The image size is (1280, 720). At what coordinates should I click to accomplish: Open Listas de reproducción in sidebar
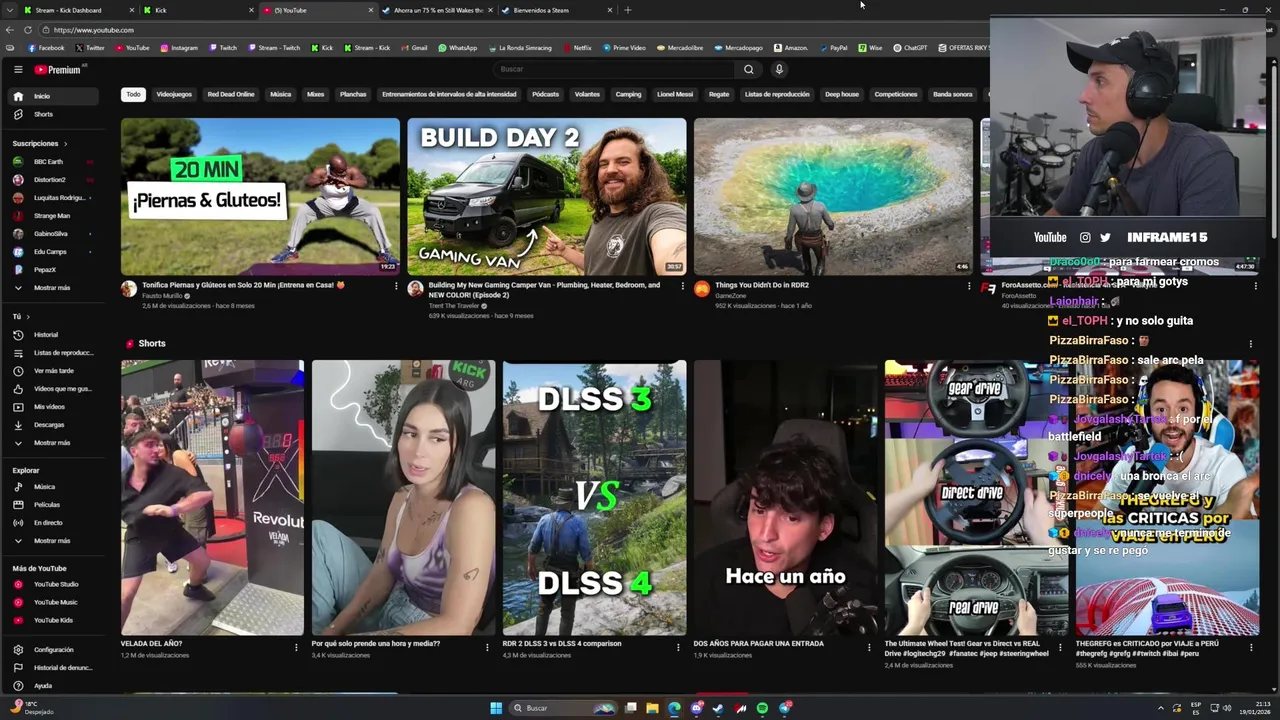(55, 352)
